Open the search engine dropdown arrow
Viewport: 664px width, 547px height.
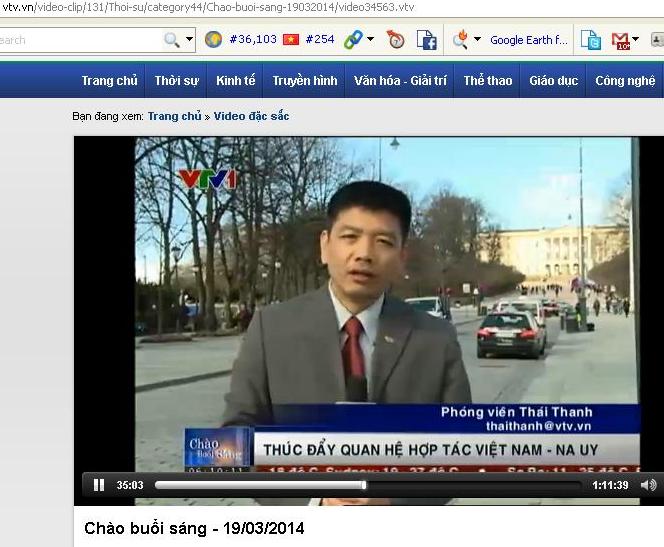click(x=188, y=40)
